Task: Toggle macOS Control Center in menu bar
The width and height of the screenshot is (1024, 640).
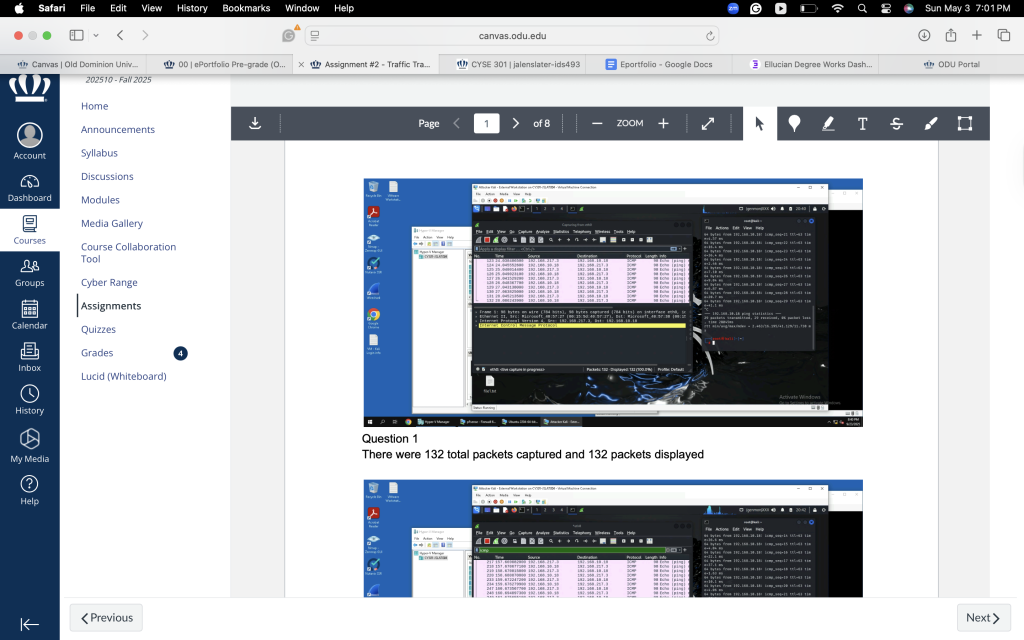Action: [886, 8]
